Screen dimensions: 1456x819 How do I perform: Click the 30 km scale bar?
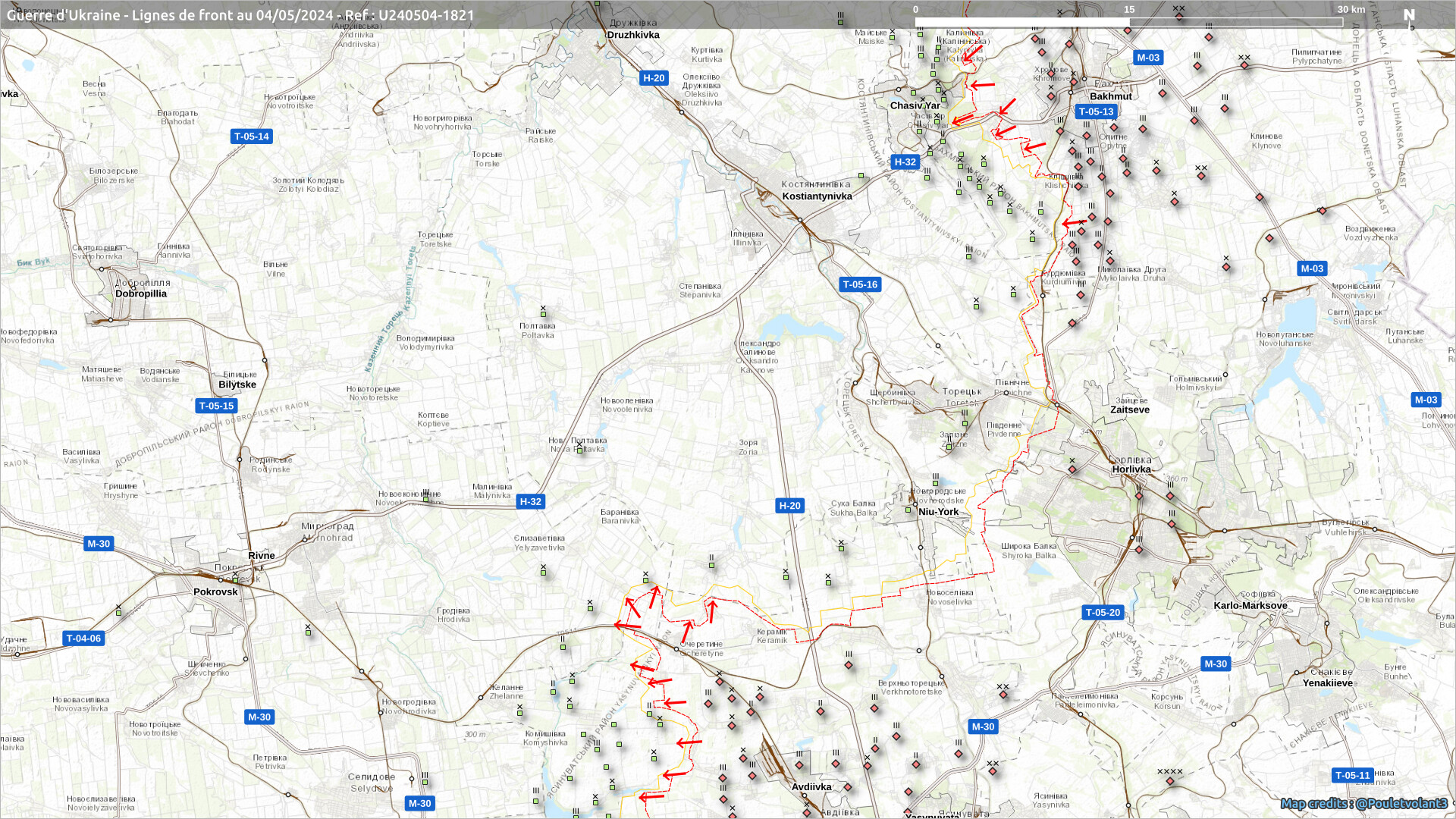click(1128, 23)
